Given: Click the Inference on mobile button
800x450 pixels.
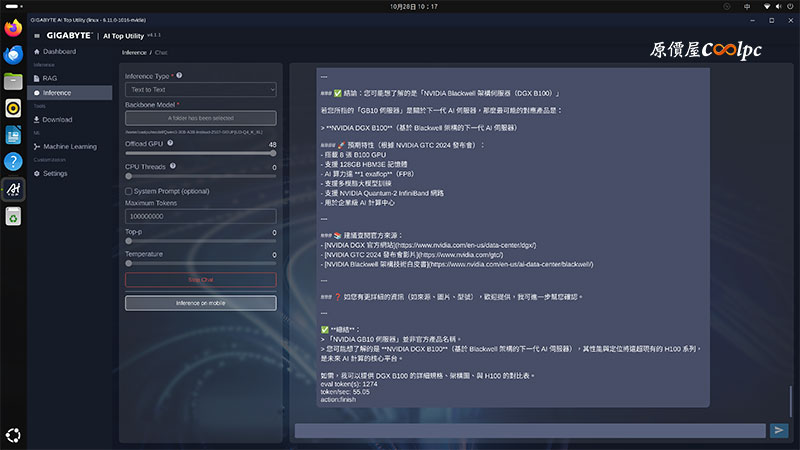Looking at the screenshot, I should [200, 303].
